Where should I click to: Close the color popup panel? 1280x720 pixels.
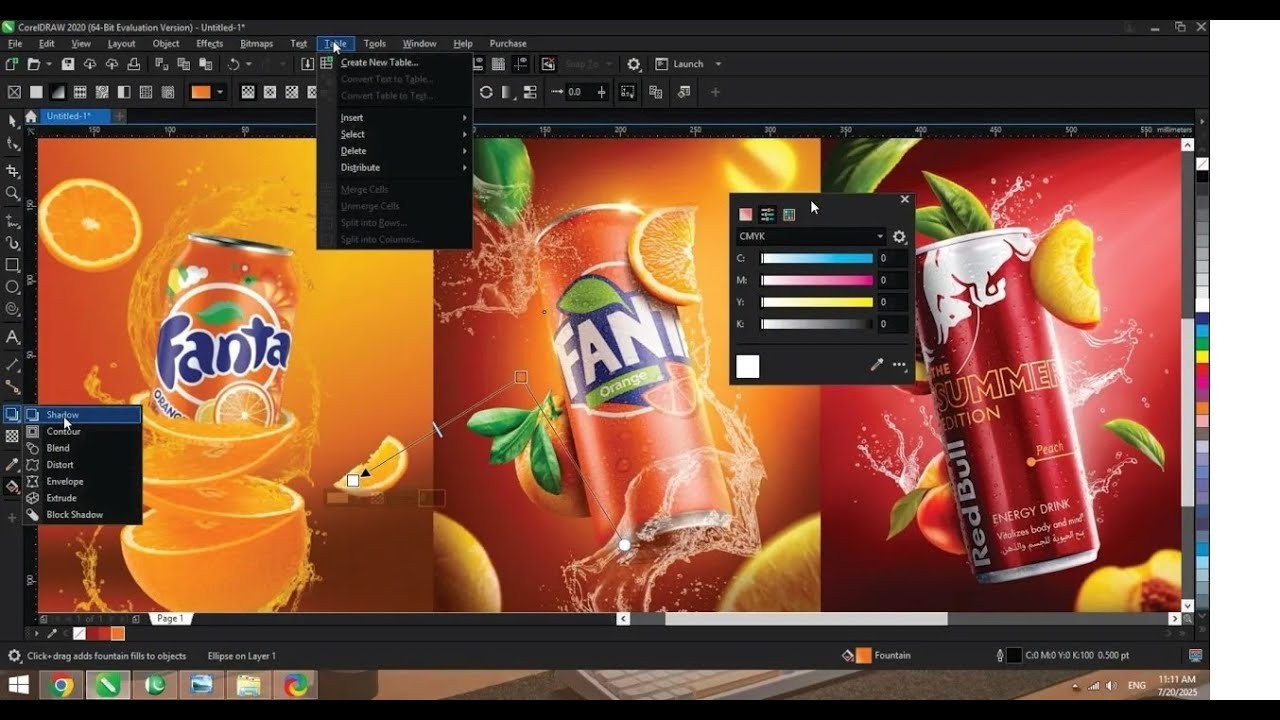(905, 199)
